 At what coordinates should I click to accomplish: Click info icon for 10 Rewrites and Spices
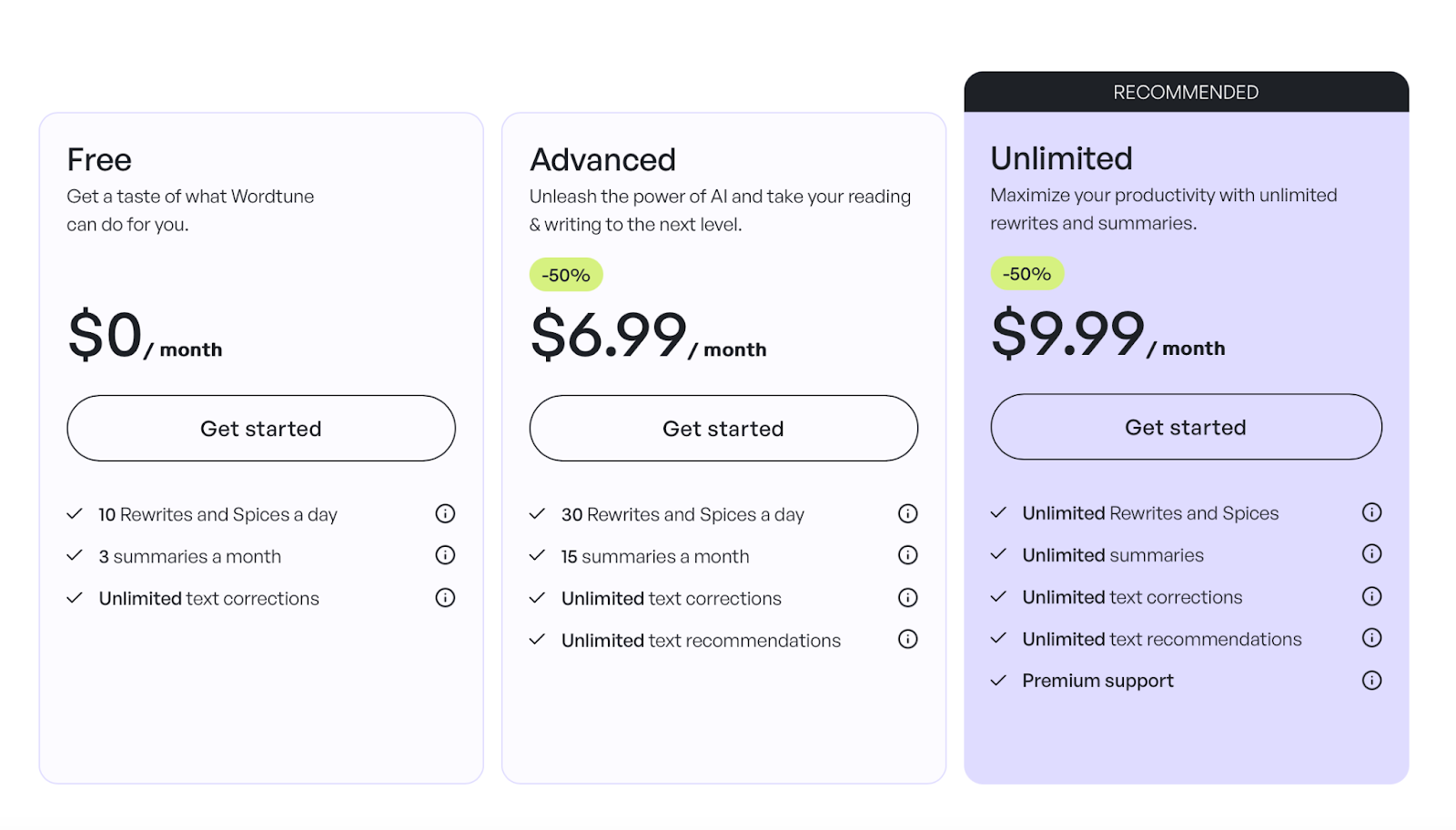[445, 514]
